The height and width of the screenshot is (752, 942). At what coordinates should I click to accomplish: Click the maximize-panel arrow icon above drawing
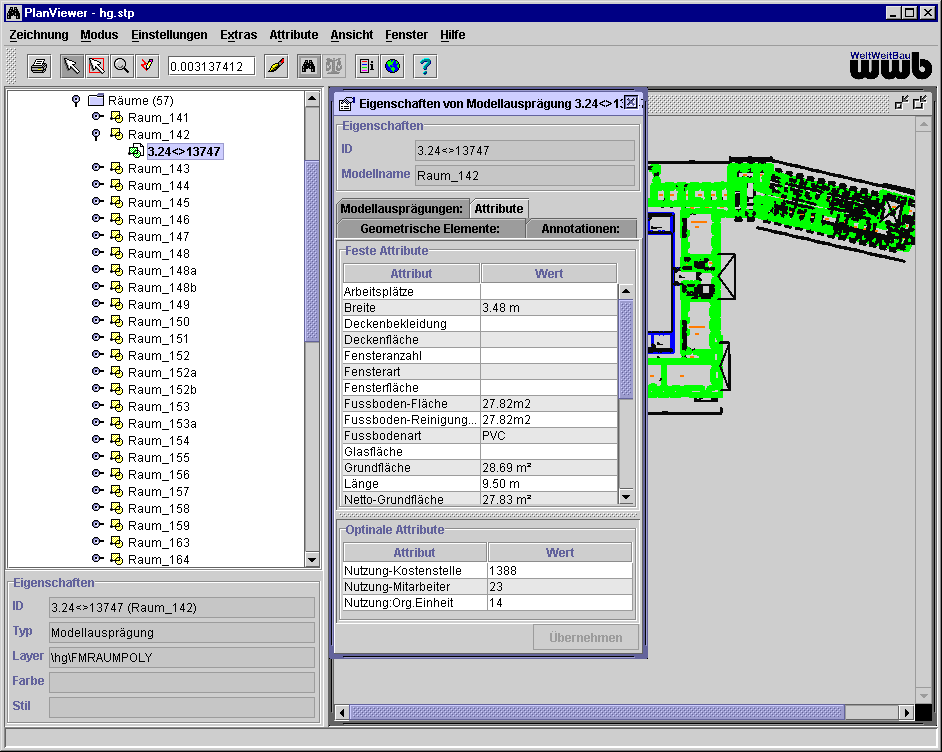tap(920, 103)
